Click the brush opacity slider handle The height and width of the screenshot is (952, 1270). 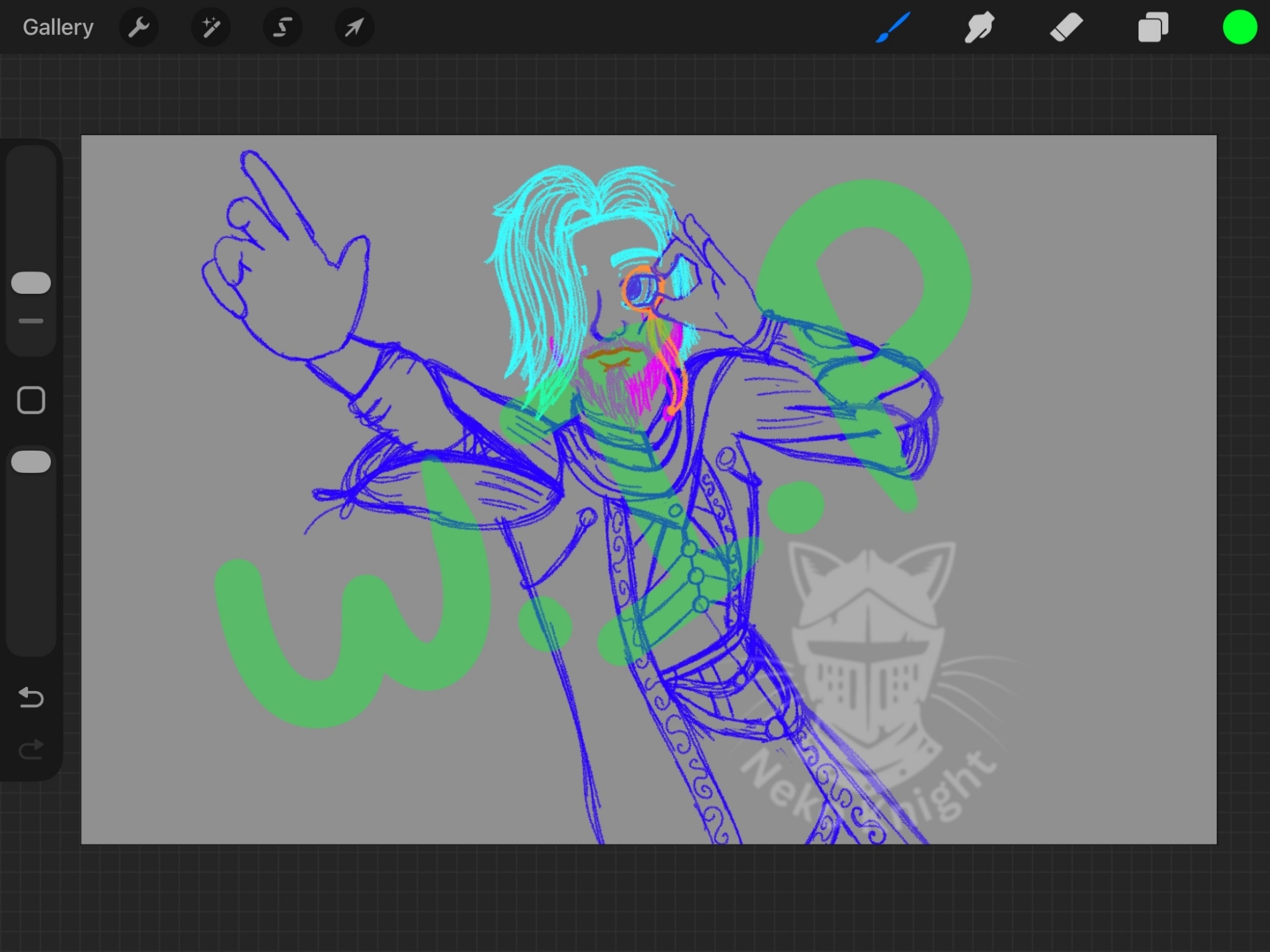tap(31, 462)
